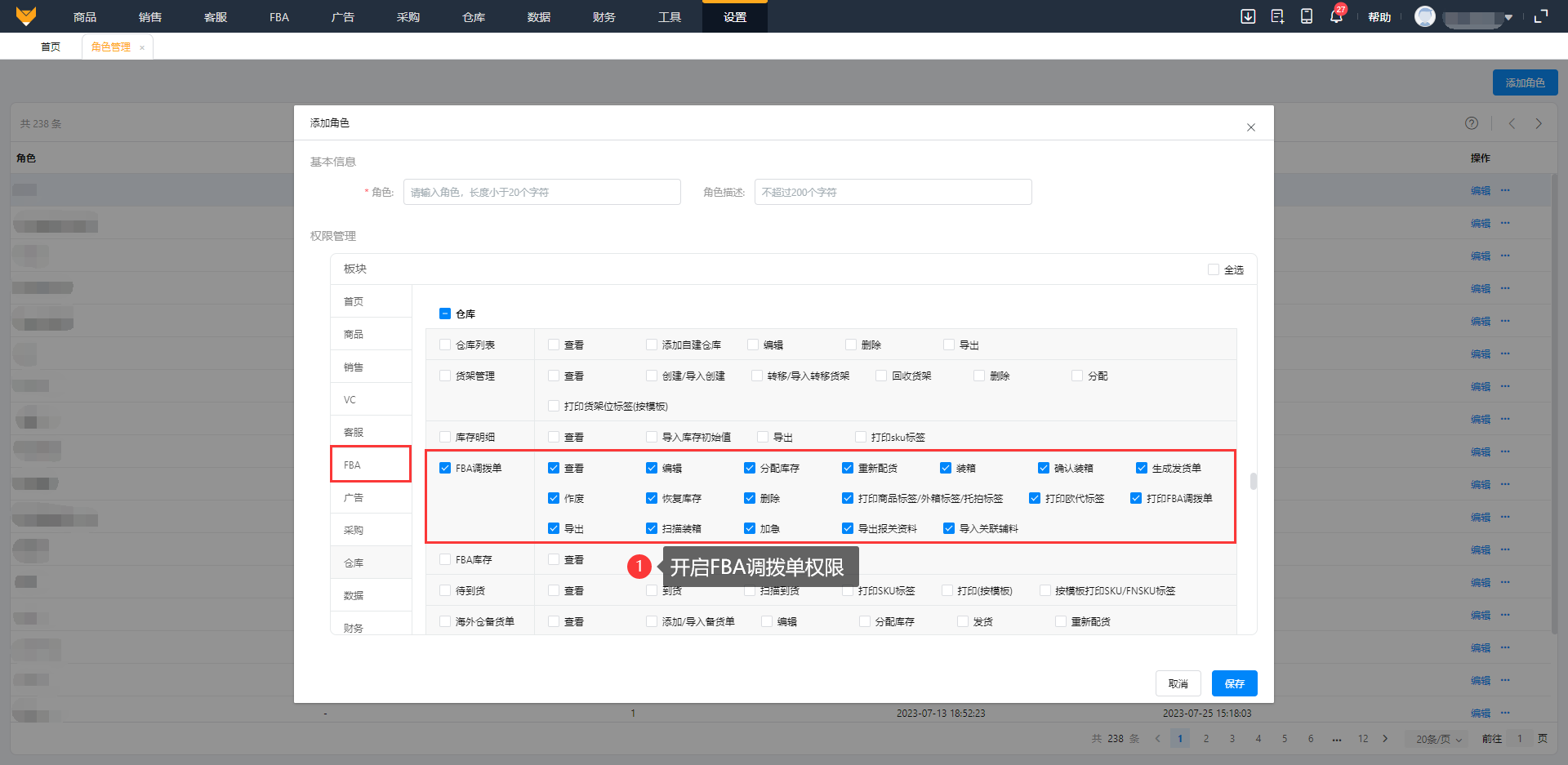Expand the more options menu in first row

coord(1505,190)
